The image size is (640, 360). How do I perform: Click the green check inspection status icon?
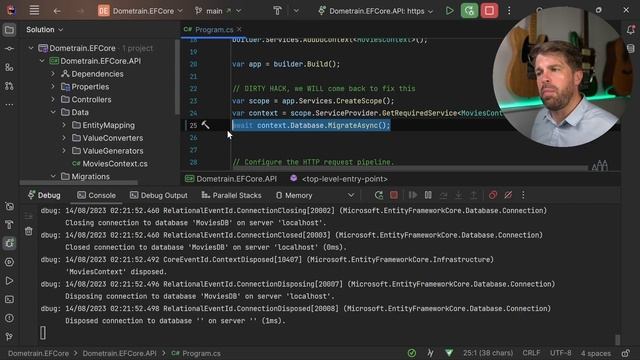[x=412, y=353]
